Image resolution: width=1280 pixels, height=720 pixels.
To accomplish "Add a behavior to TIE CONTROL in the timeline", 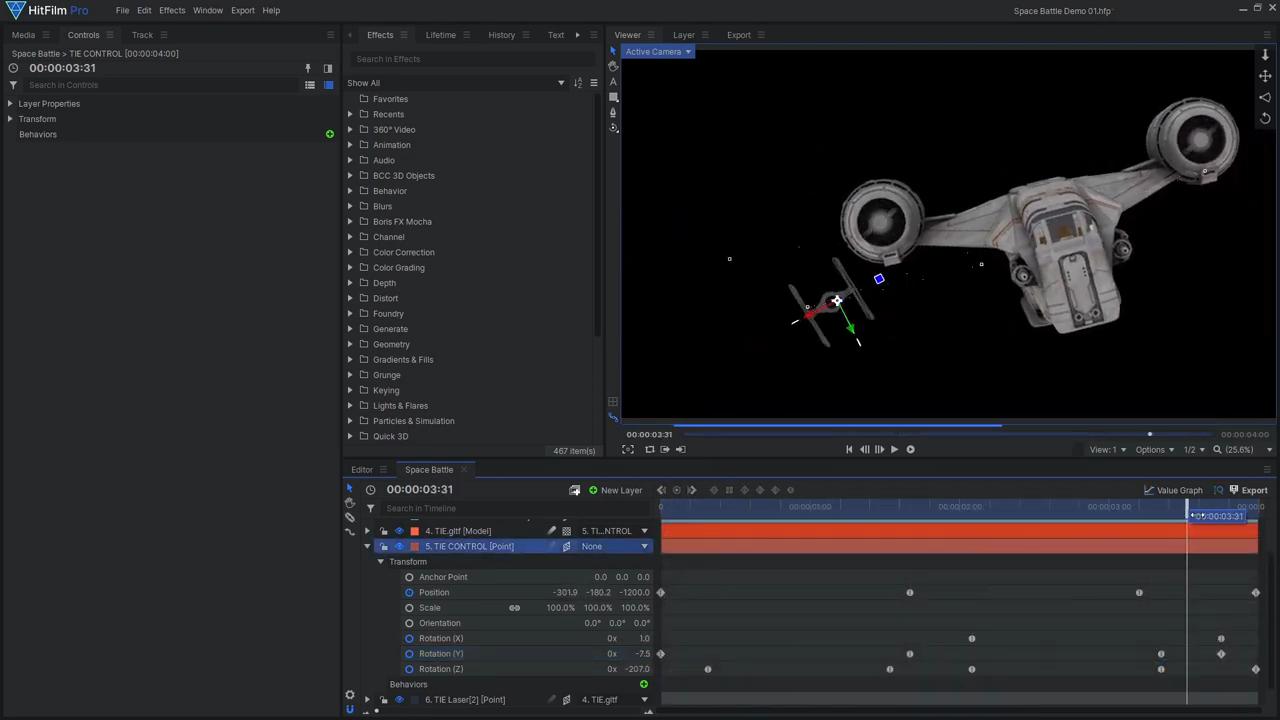I will coord(644,684).
